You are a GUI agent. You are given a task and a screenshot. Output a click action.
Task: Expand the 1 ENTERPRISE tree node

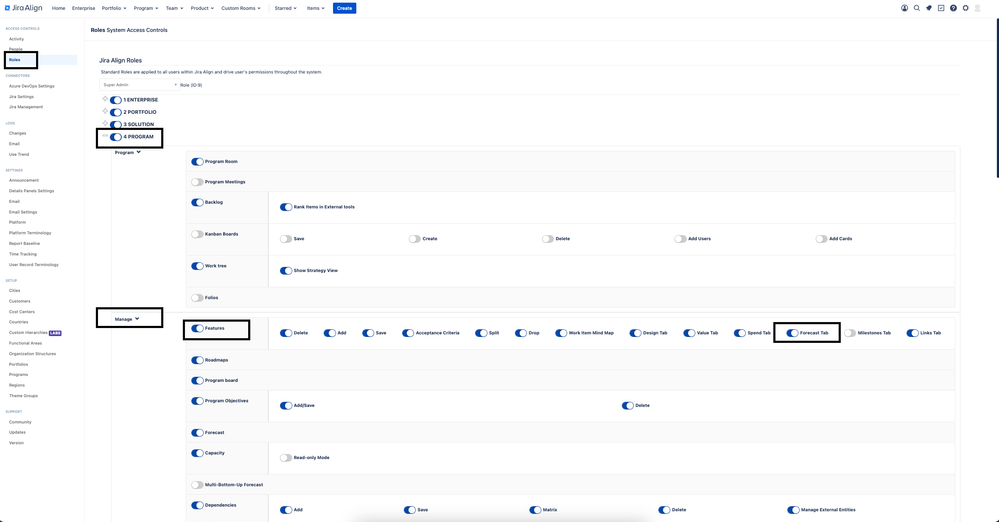105,99
